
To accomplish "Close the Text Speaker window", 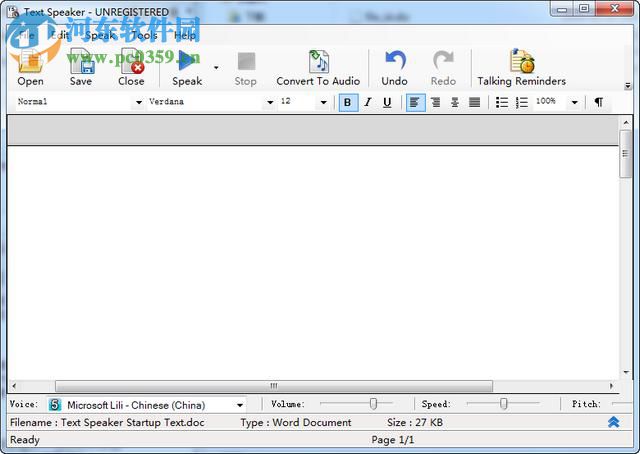I will click(x=615, y=9).
